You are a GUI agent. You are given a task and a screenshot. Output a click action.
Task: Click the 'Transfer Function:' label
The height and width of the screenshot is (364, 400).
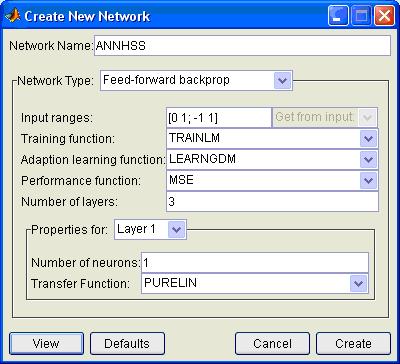(80, 284)
